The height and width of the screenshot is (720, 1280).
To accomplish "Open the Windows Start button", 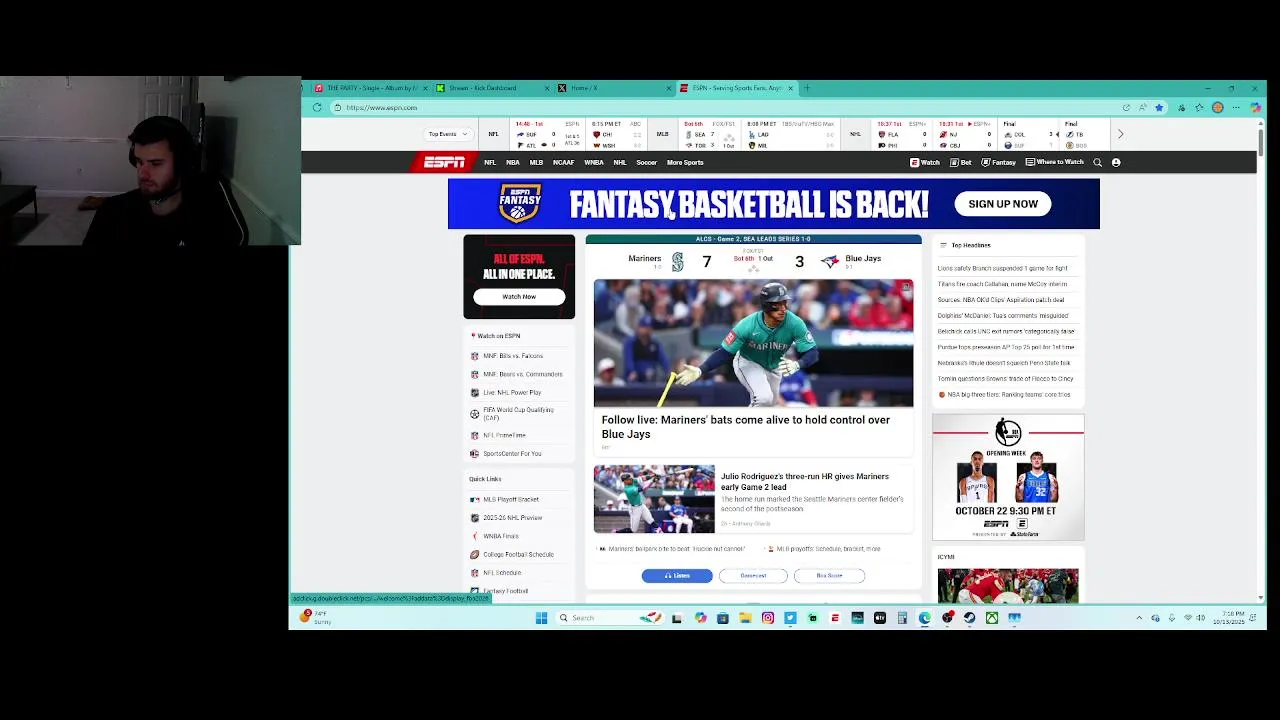I will pos(541,618).
